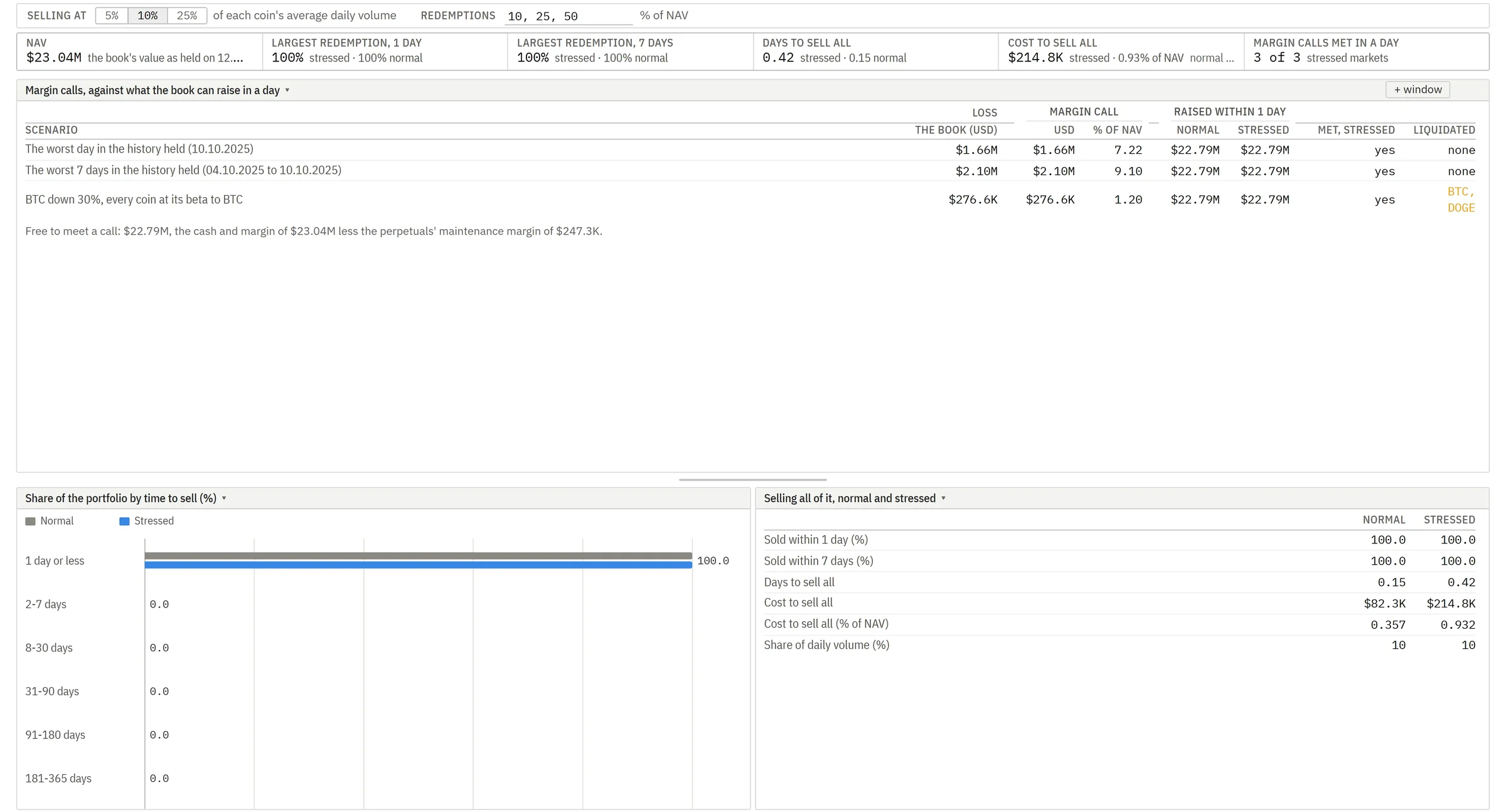This screenshot has width=1506, height=812.
Task: Click the margin call USD column header
Action: pyautogui.click(x=1064, y=130)
